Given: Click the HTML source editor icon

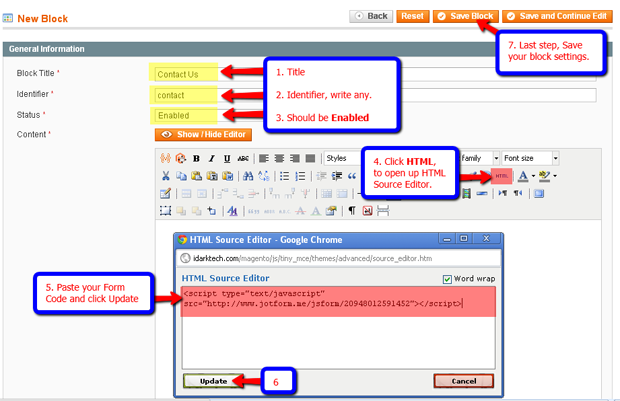Looking at the screenshot, I should (501, 176).
